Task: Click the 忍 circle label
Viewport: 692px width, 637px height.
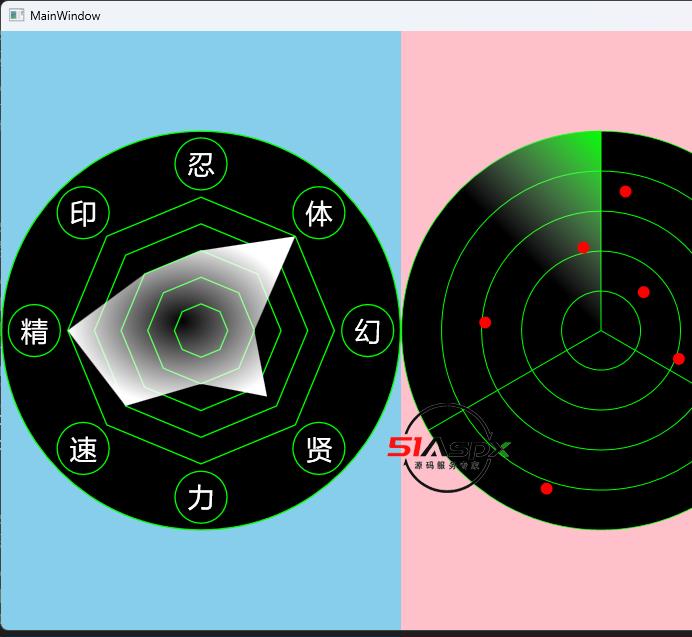Action: click(x=201, y=164)
